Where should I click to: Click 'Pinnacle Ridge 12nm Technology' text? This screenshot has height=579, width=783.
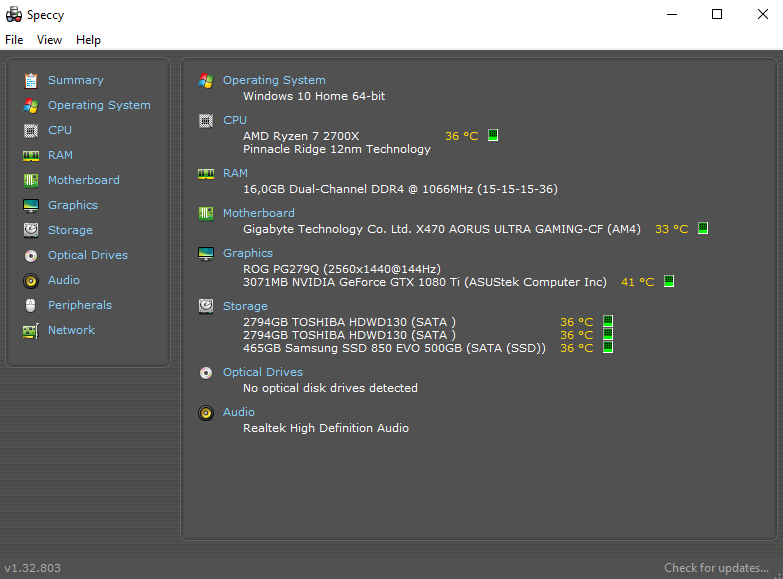[337, 149]
